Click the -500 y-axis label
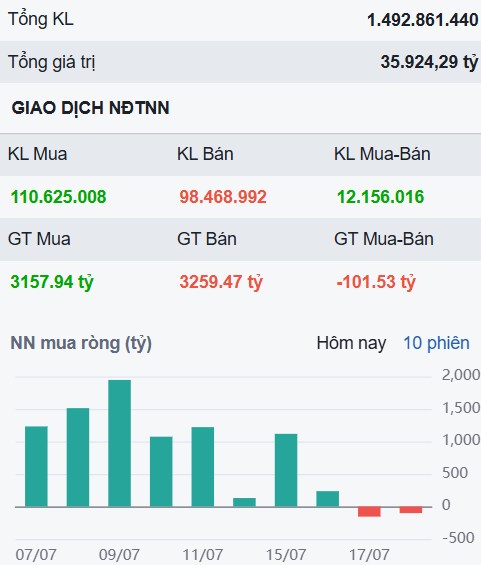Screen dimensions: 481x565 tap(458, 538)
